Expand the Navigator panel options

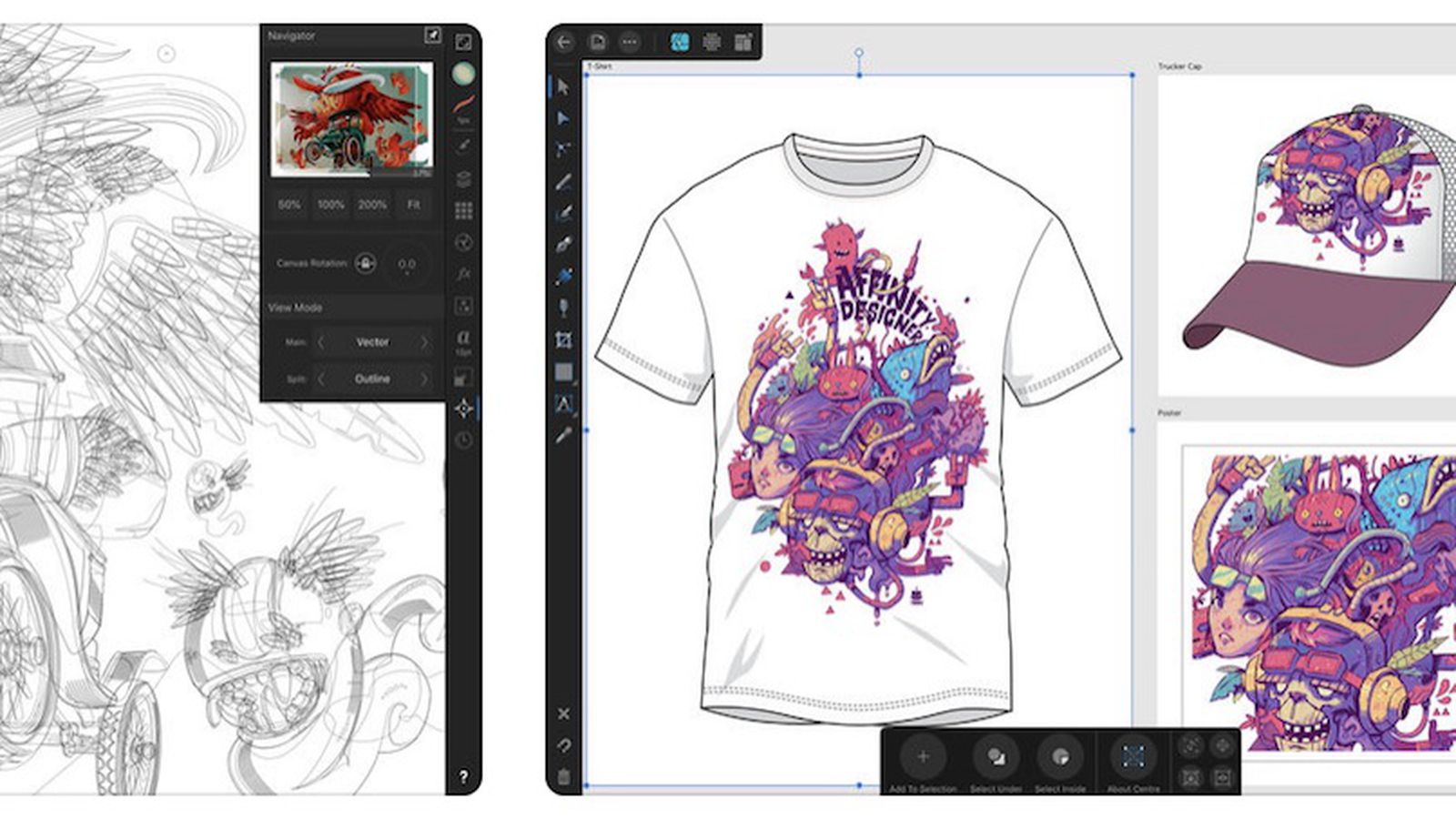pos(433,36)
